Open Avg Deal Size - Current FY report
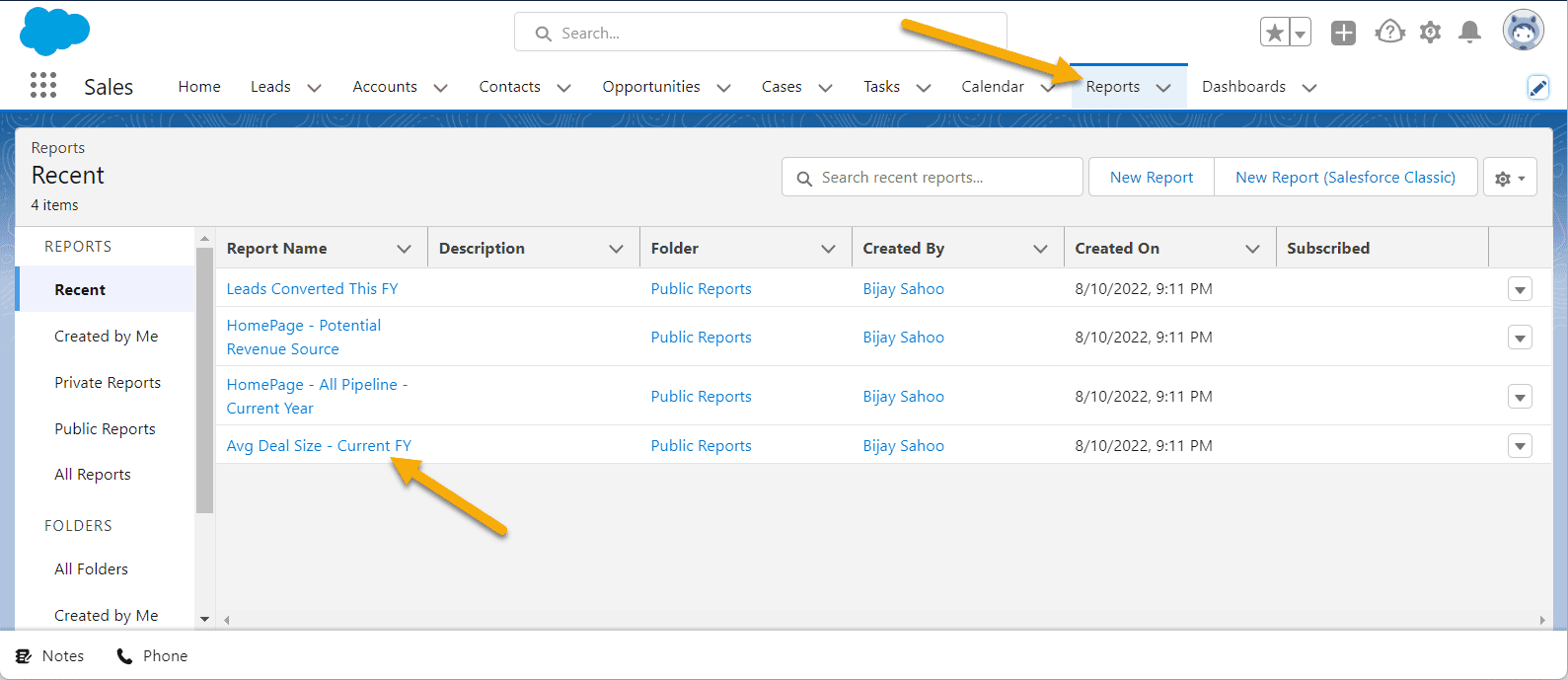This screenshot has width=1568, height=680. [319, 446]
